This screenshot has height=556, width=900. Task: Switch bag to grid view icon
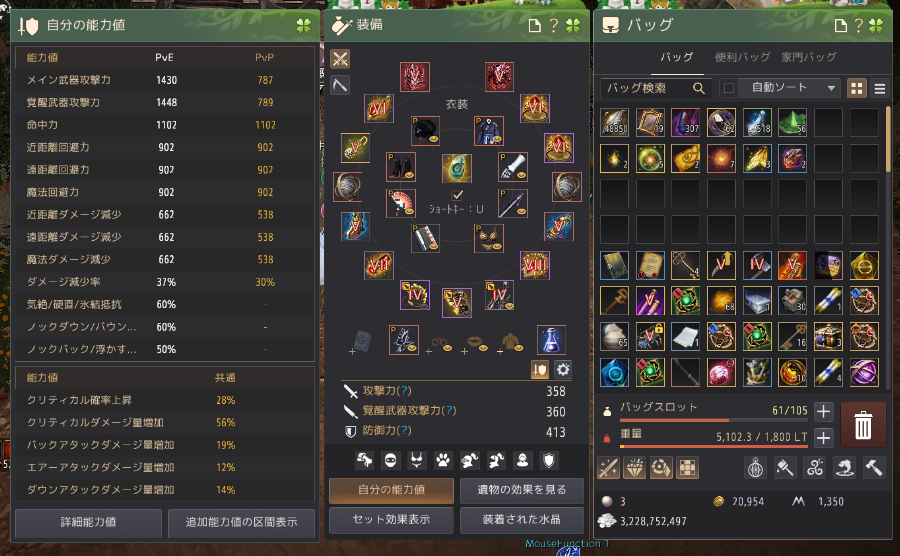pyautogui.click(x=857, y=88)
